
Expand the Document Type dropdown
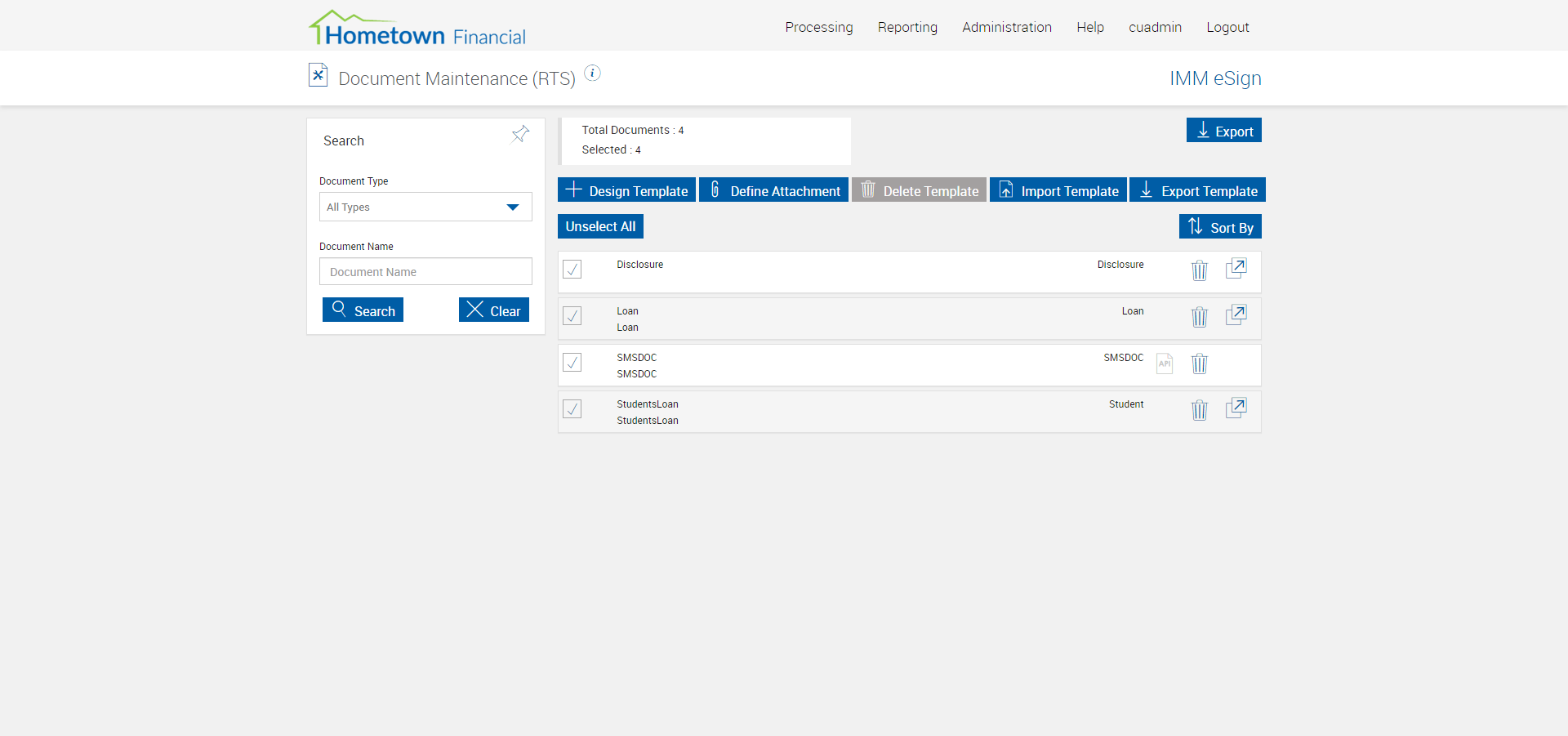(425, 207)
